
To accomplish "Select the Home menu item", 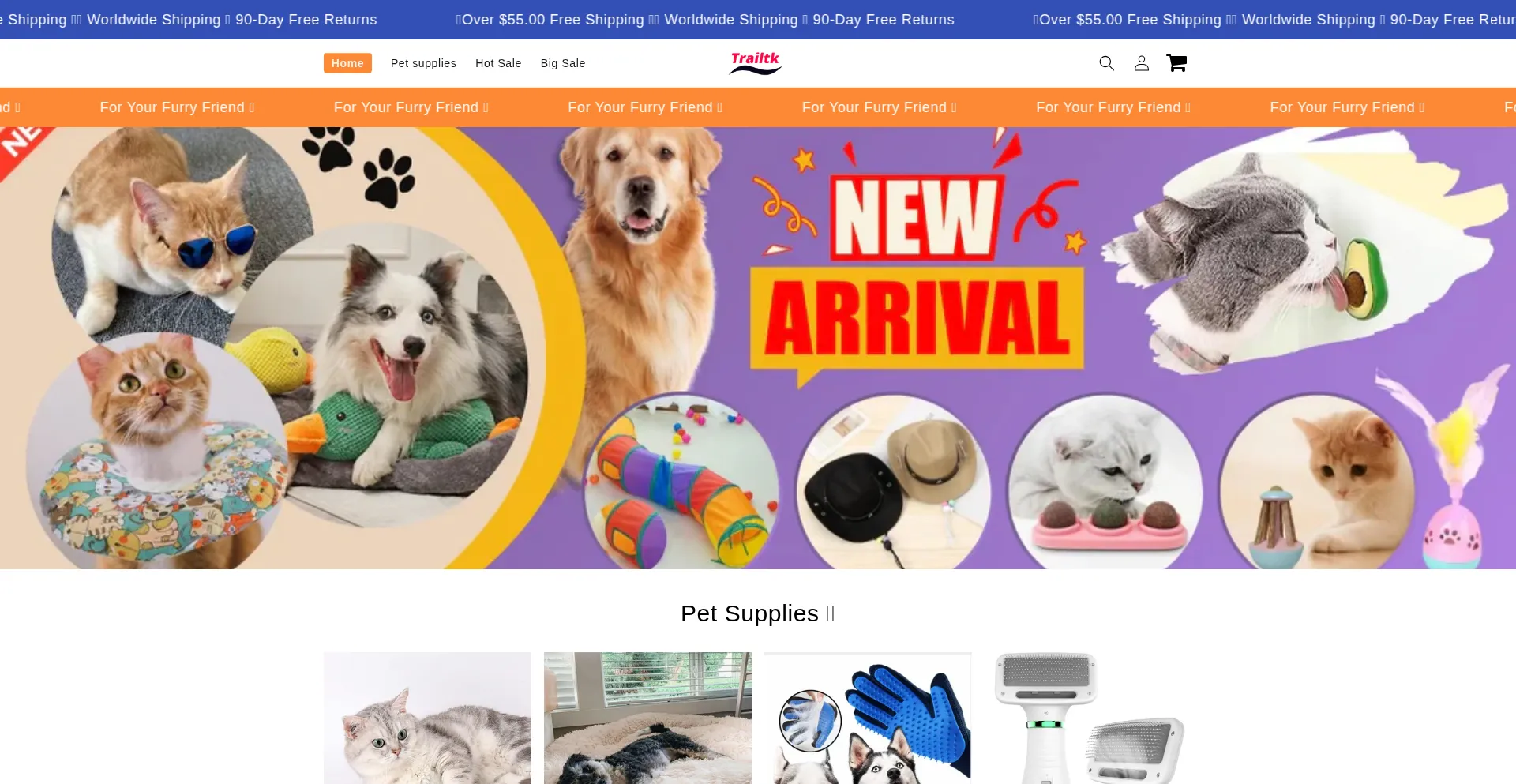I will [x=347, y=63].
